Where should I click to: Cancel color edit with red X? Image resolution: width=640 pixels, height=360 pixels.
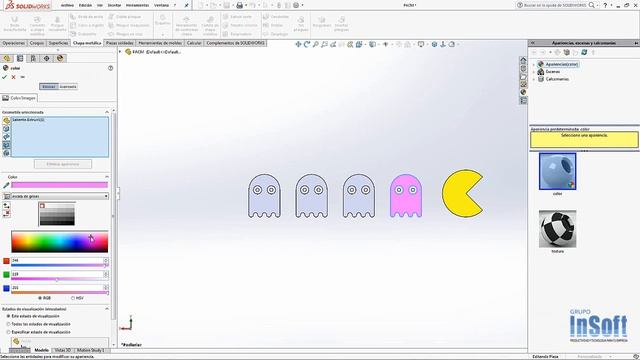pyautogui.click(x=13, y=77)
